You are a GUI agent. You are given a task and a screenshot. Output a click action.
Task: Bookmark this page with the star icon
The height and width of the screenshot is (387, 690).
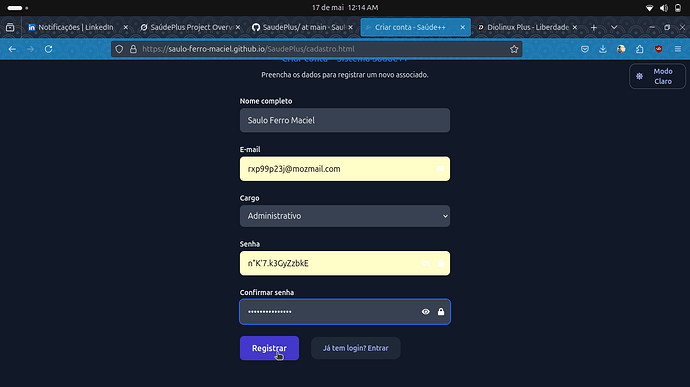(514, 49)
